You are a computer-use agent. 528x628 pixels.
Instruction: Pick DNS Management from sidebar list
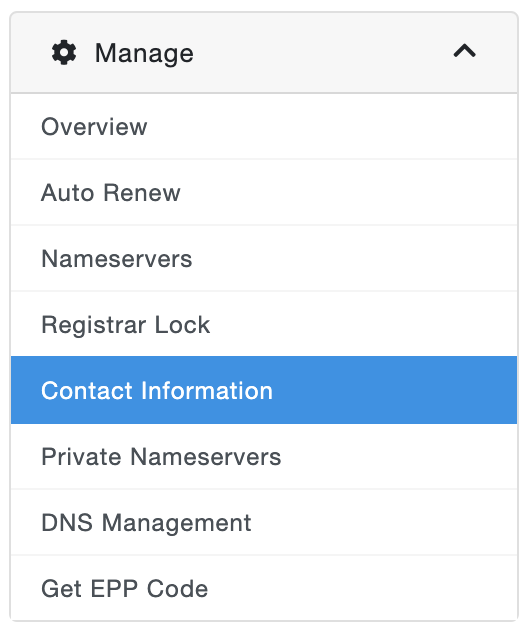[264, 523]
